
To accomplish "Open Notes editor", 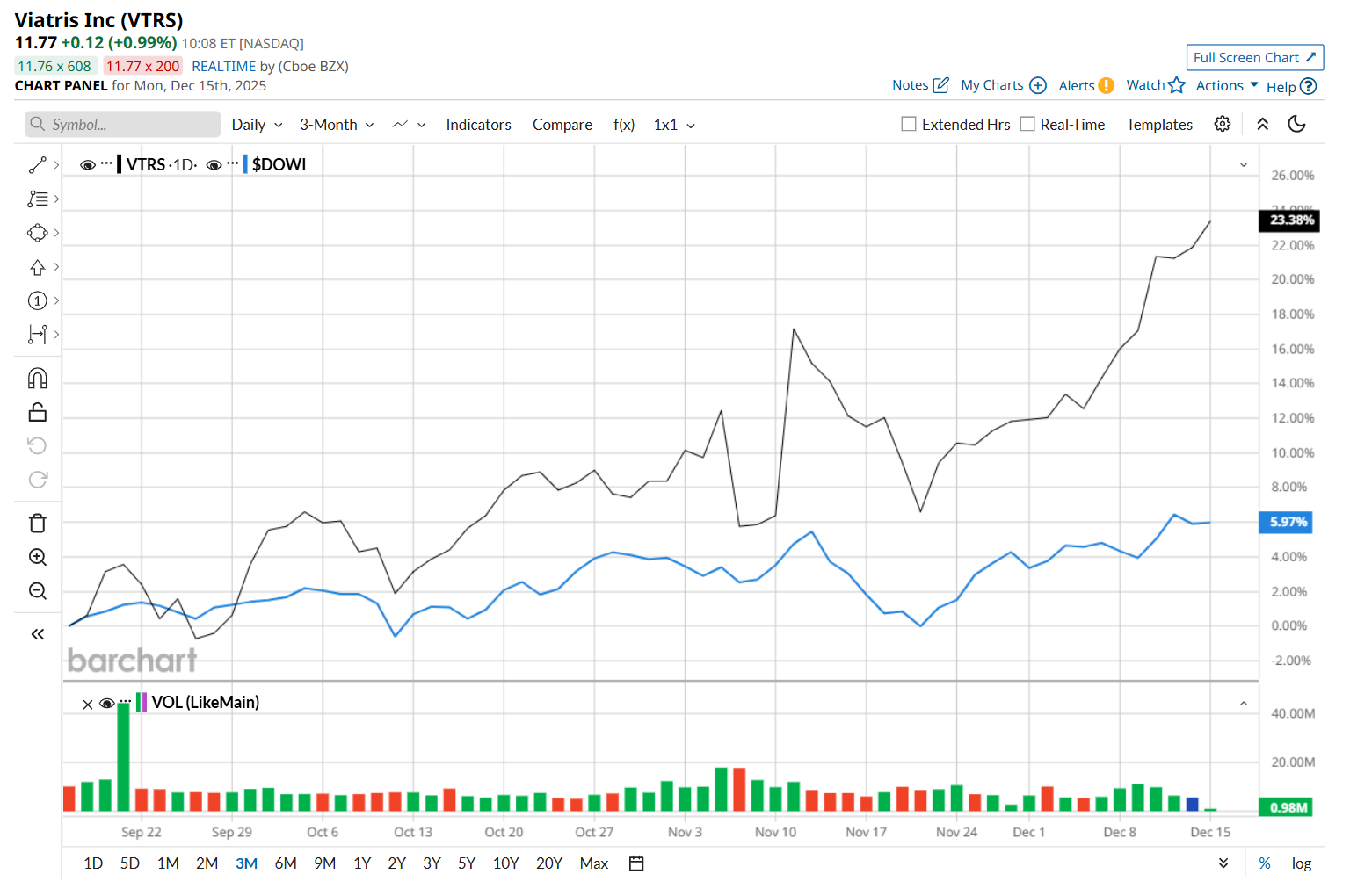I will pyautogui.click(x=920, y=85).
